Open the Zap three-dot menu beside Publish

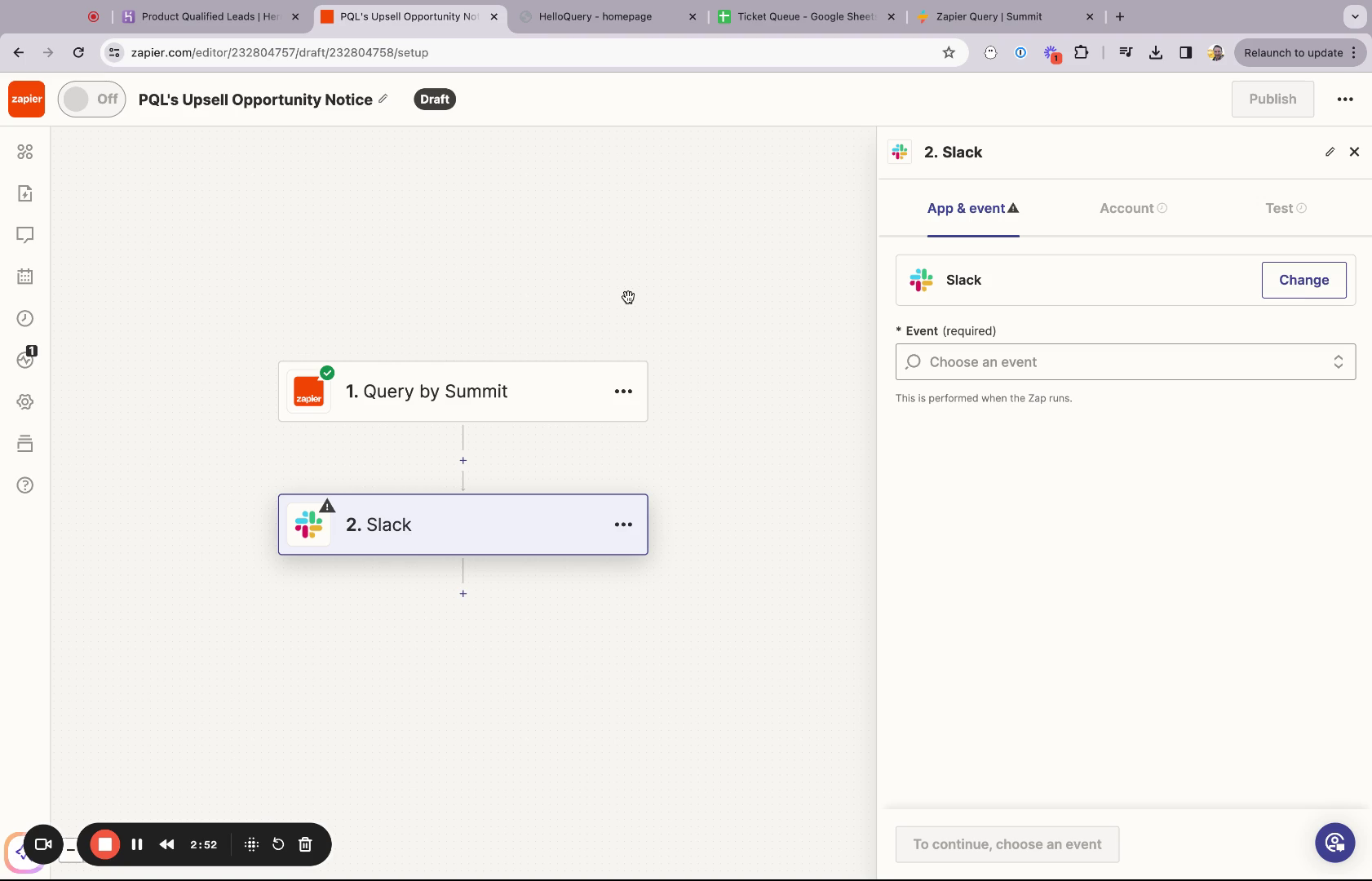[1345, 99]
